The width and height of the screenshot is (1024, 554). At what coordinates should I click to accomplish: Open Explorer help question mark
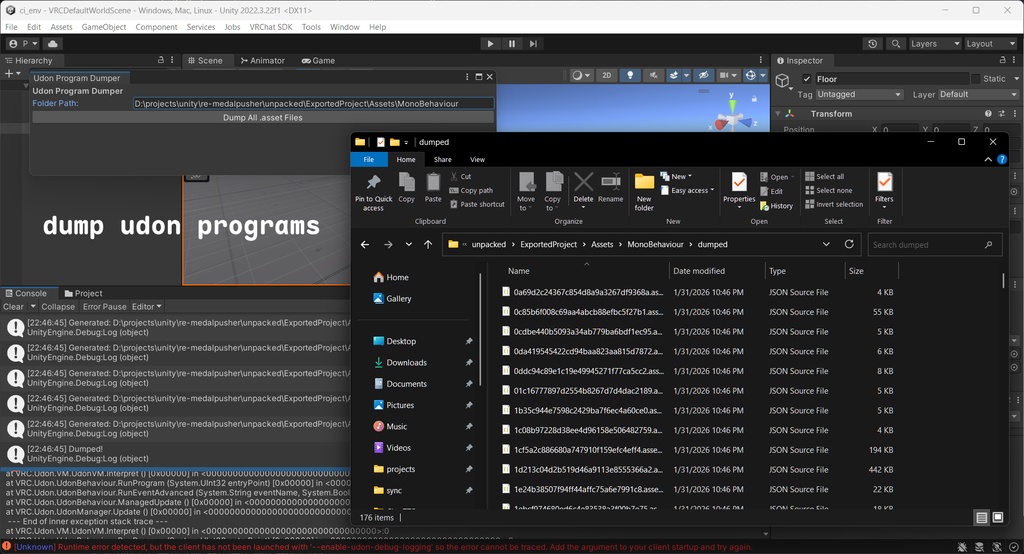click(1002, 159)
